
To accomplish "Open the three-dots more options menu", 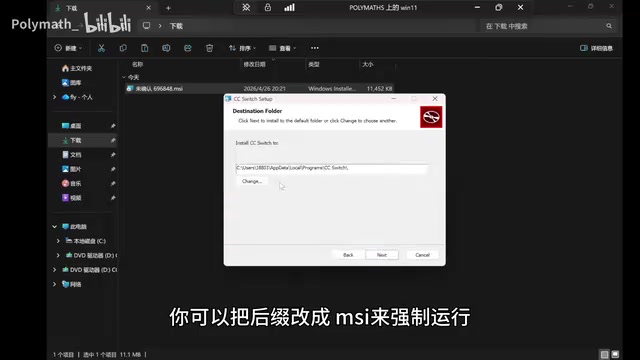I will tap(315, 48).
